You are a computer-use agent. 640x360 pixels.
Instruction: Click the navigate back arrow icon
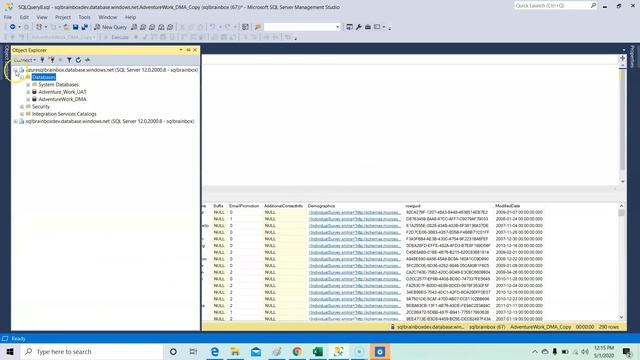13,27
